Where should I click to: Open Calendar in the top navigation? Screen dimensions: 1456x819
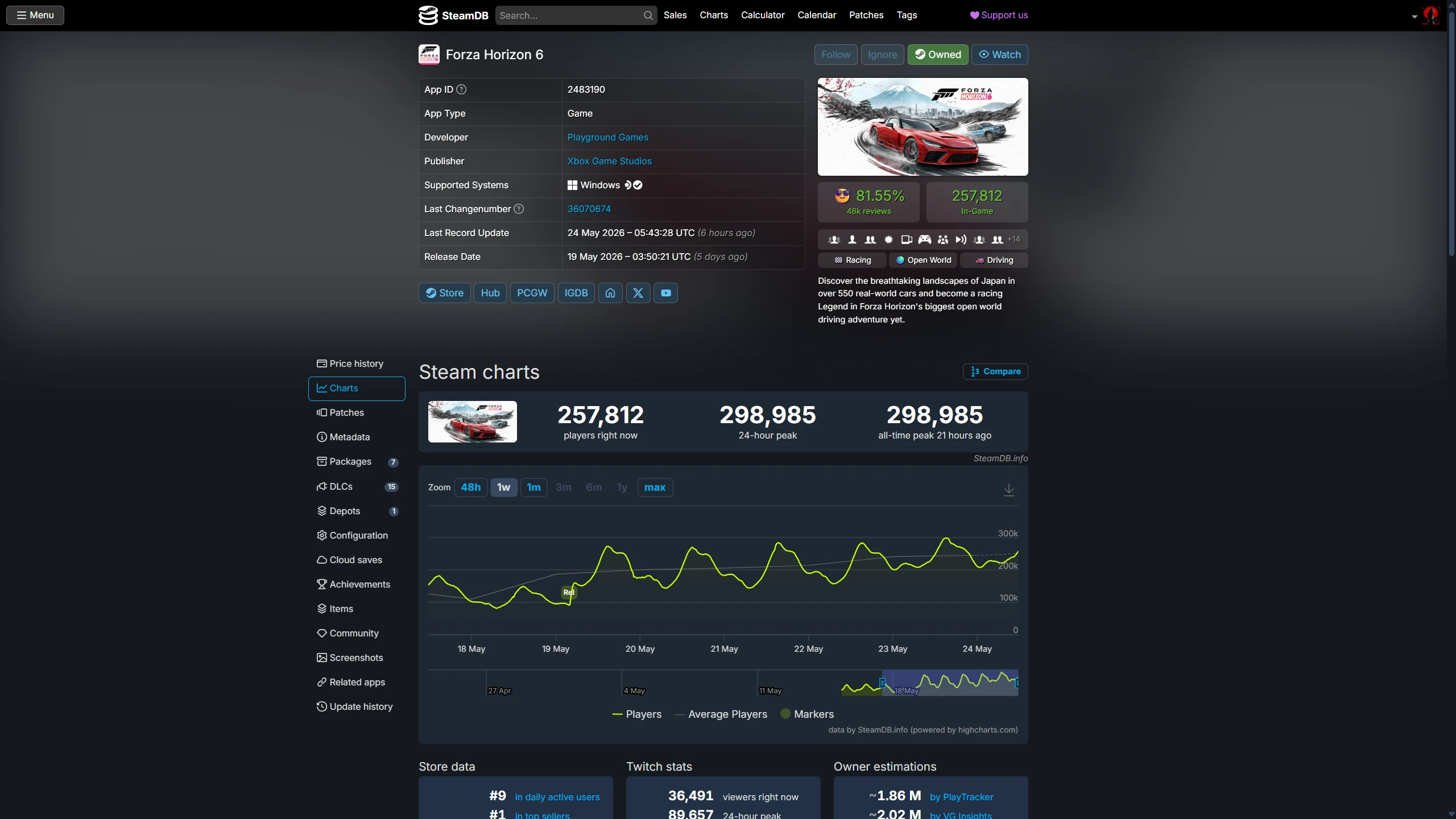pyautogui.click(x=817, y=15)
